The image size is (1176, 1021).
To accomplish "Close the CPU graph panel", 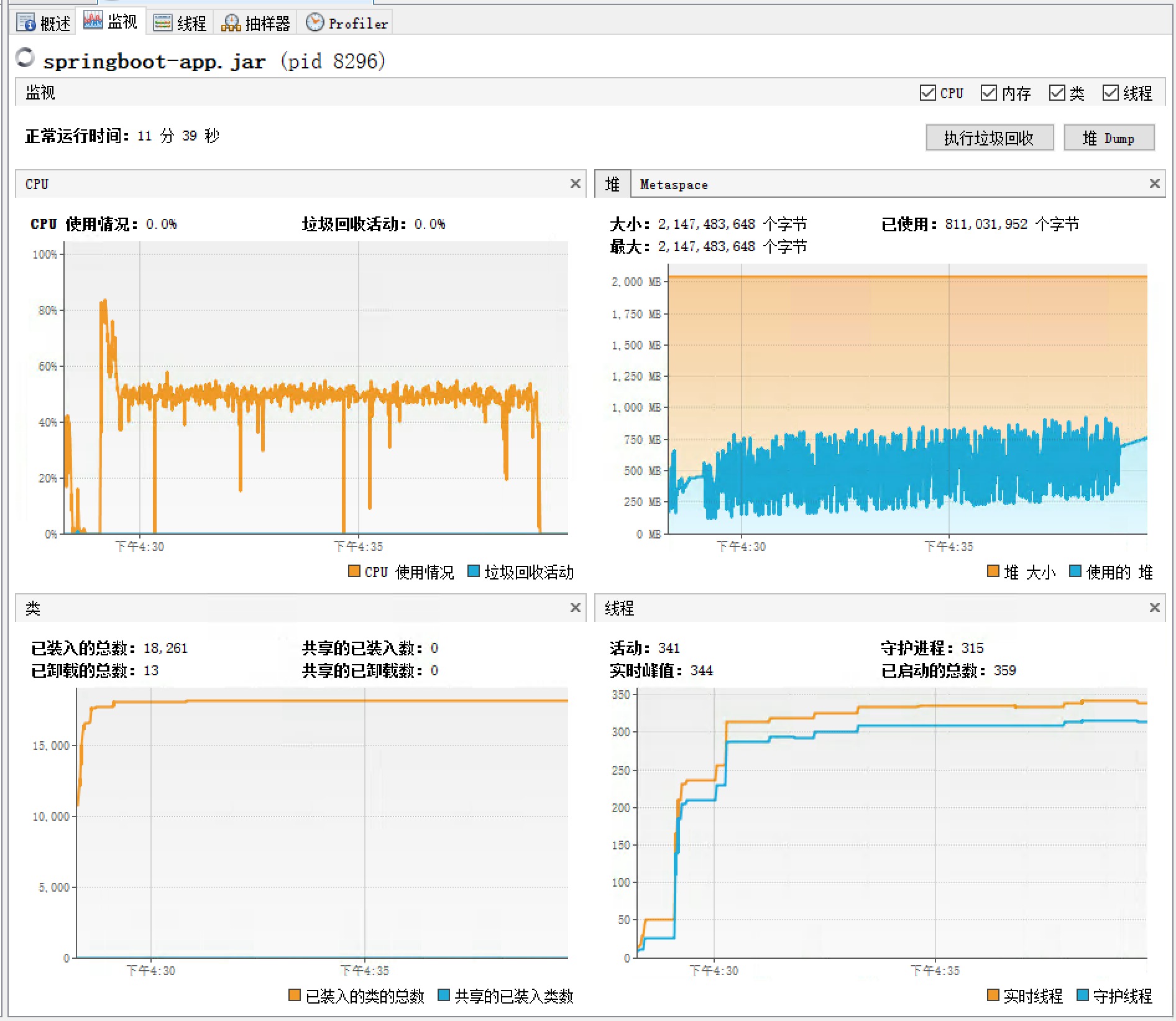I will 576,183.
